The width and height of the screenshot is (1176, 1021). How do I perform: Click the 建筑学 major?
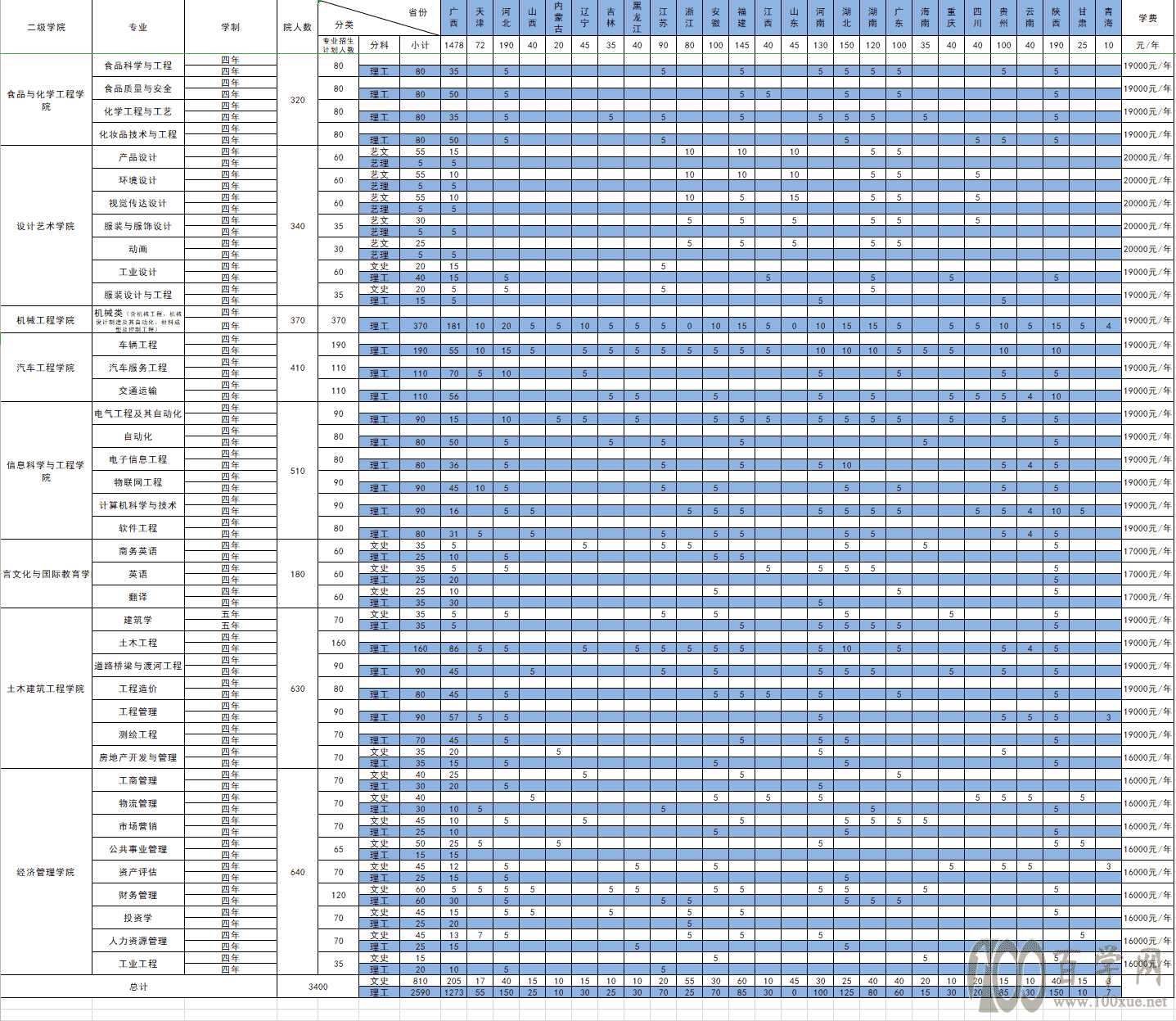coord(138,620)
